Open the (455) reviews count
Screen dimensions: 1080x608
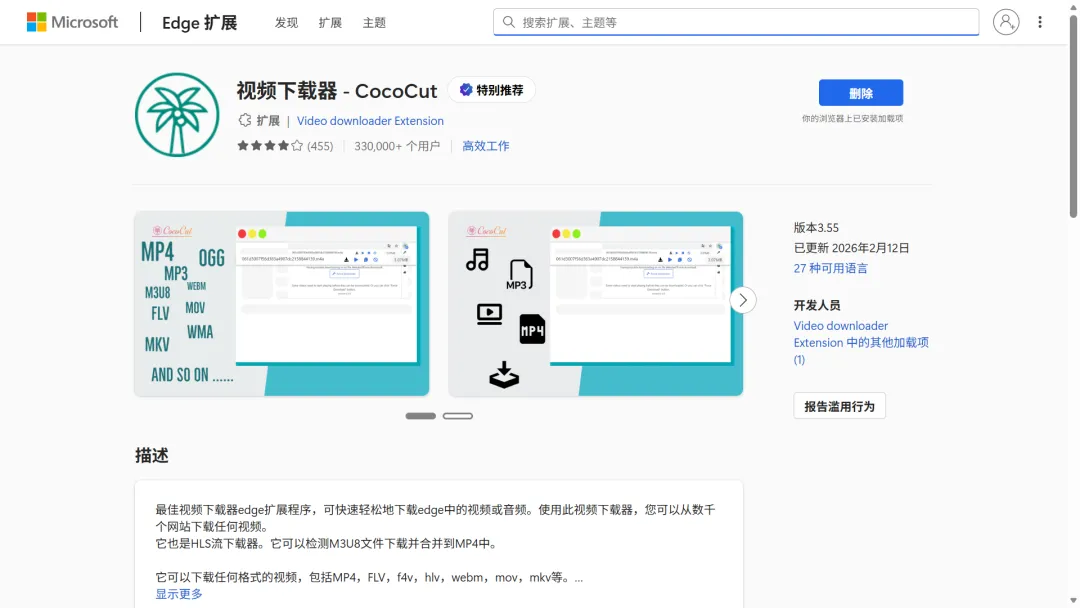[320, 146]
